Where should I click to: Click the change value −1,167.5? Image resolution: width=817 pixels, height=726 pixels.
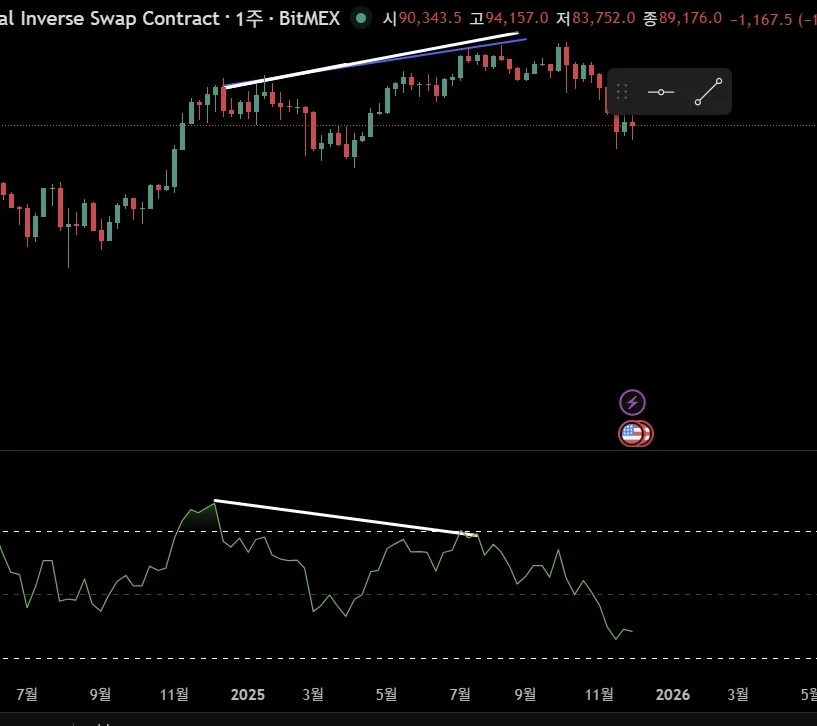pyautogui.click(x=761, y=19)
